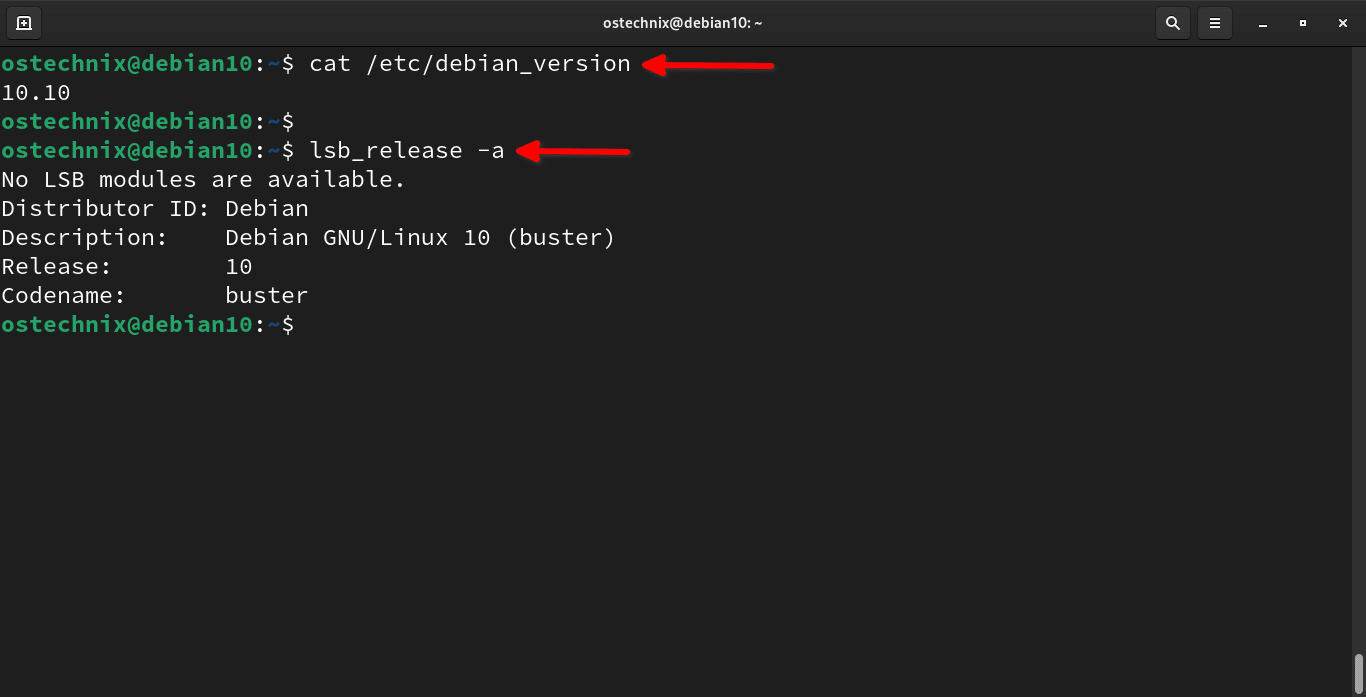Click the three-line menu icon

click(x=1214, y=22)
